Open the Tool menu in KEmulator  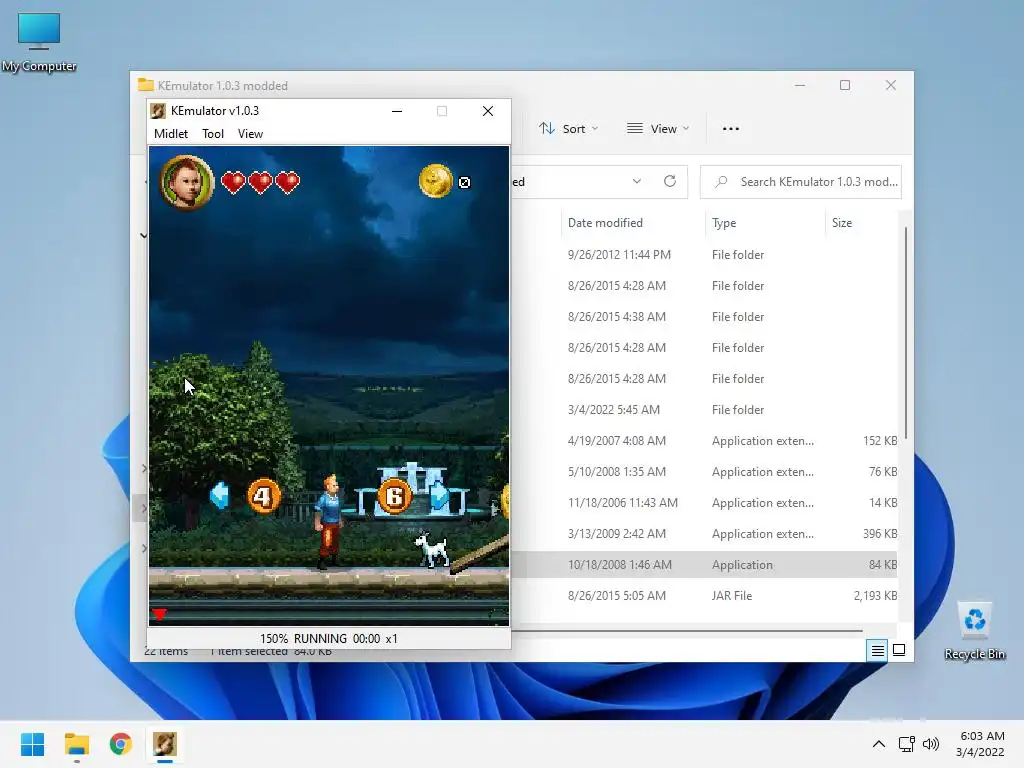(x=213, y=133)
